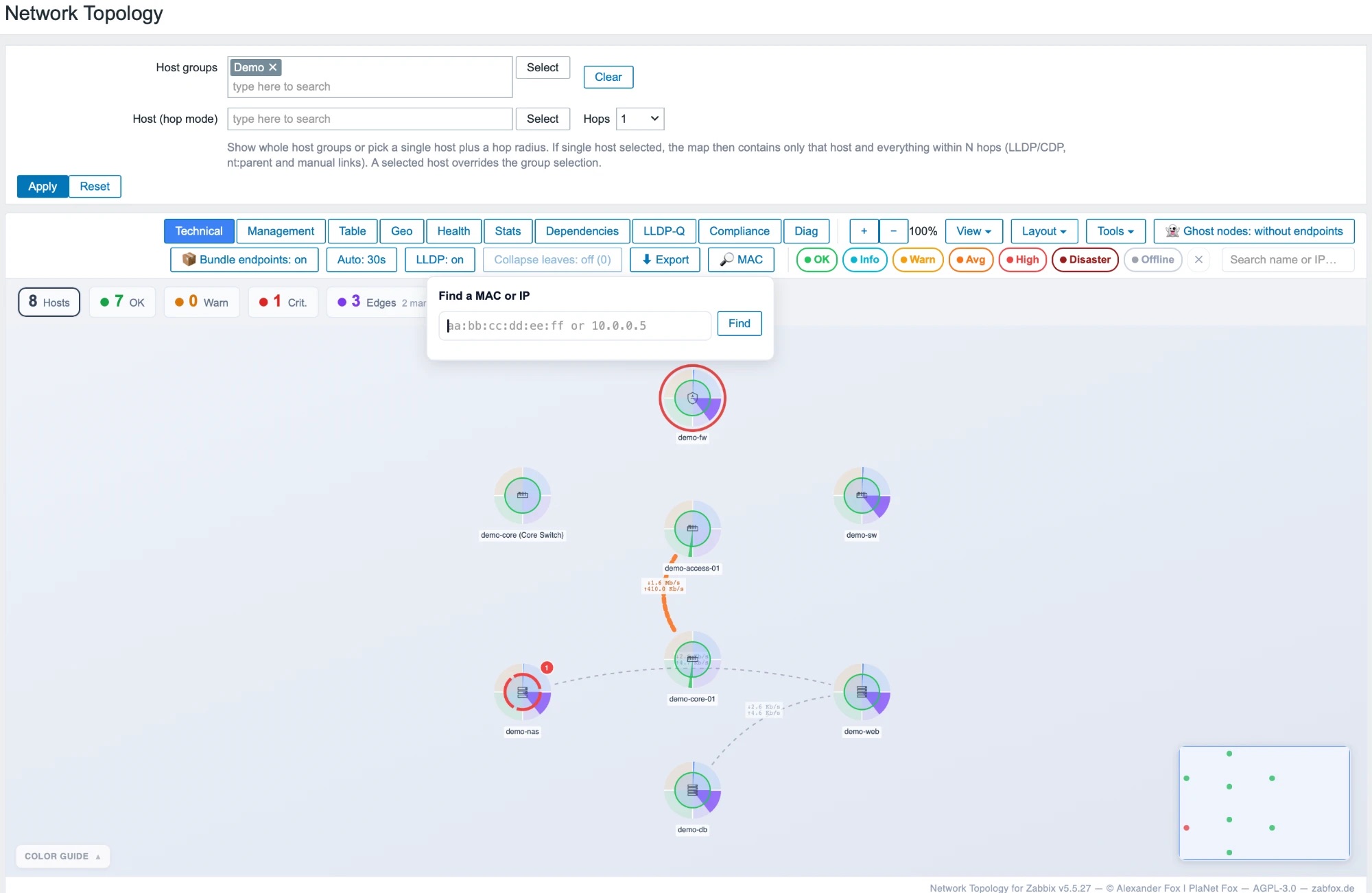The width and height of the screenshot is (1372, 893).
Task: Toggle the Warn severity filter
Action: click(x=917, y=260)
